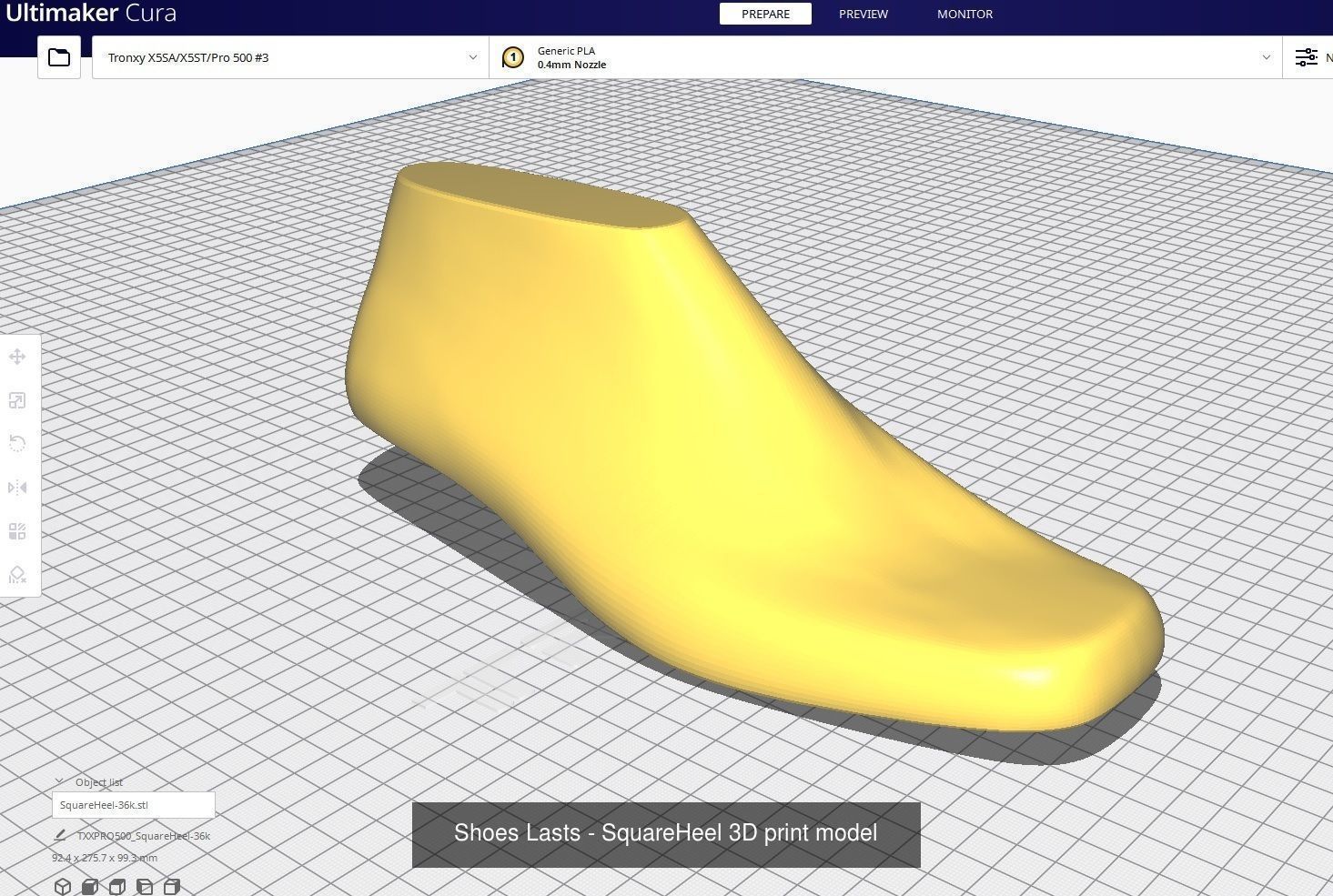
Task: Select the Mirror tool
Action: [16, 487]
